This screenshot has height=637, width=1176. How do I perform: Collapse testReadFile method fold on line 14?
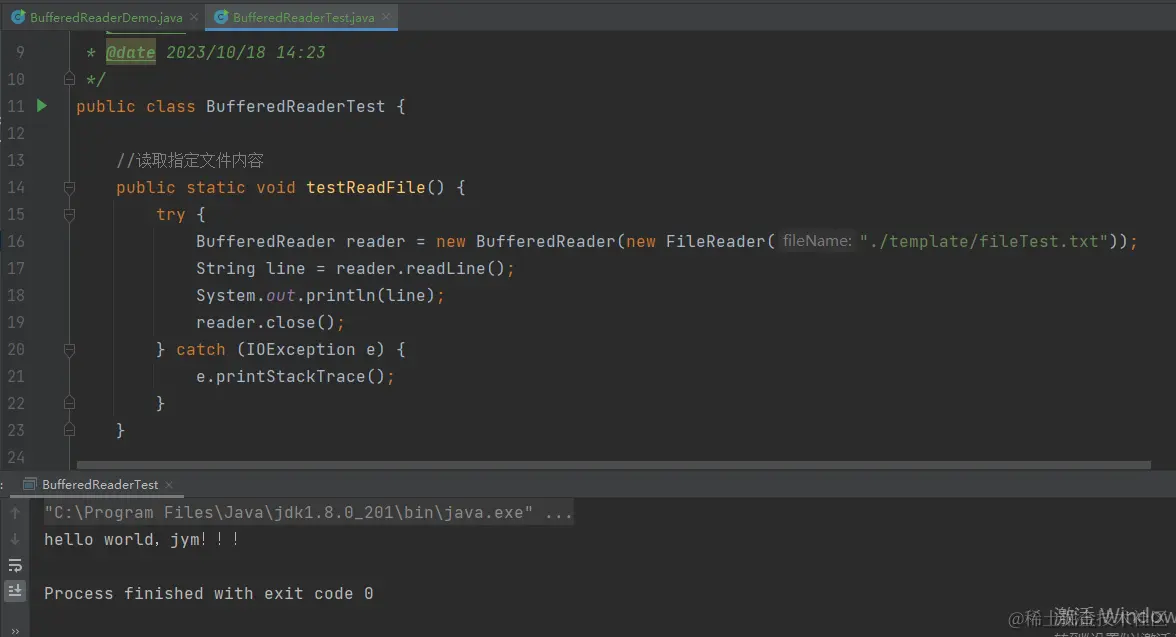click(x=69, y=187)
